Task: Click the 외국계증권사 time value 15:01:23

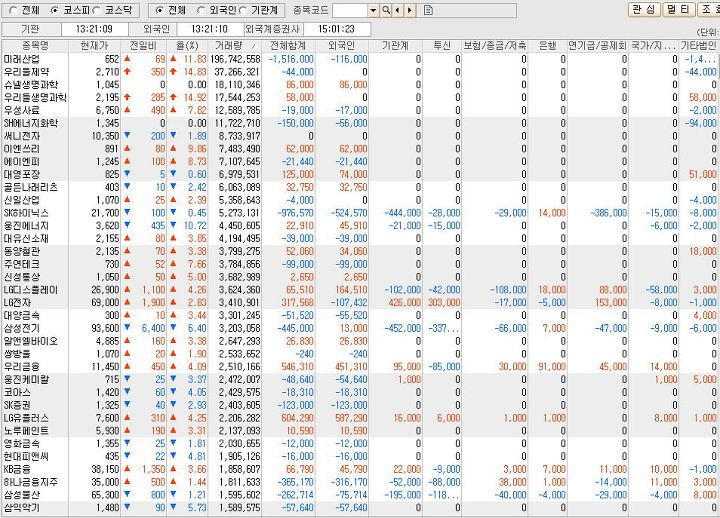Action: coord(336,29)
